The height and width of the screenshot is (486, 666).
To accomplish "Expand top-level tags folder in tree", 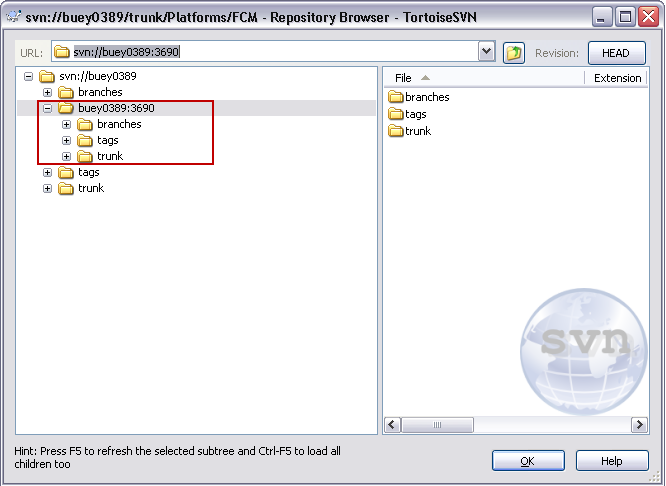I will pos(48,172).
